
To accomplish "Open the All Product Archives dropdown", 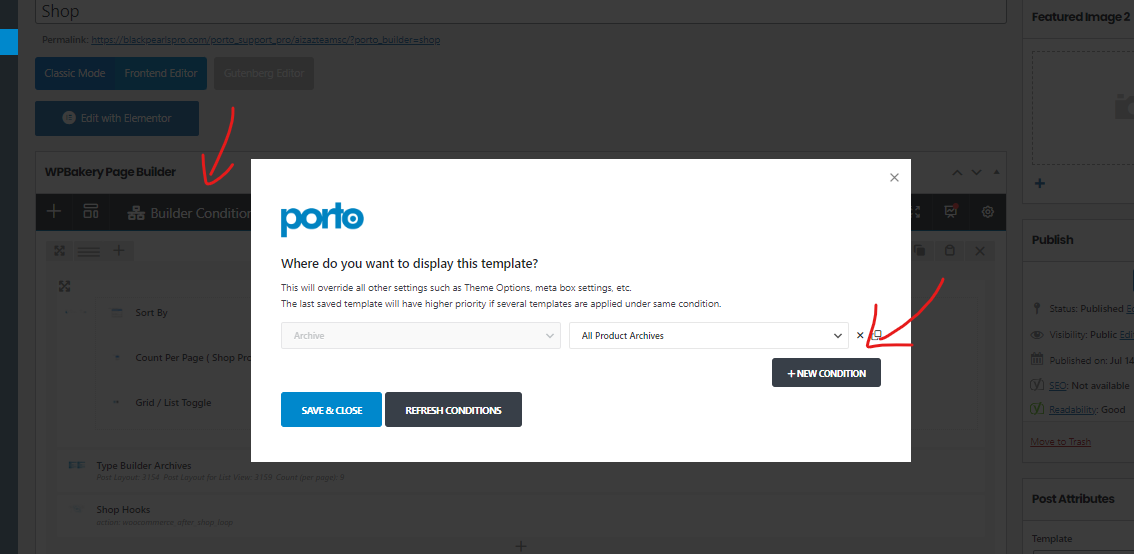I will tap(709, 336).
